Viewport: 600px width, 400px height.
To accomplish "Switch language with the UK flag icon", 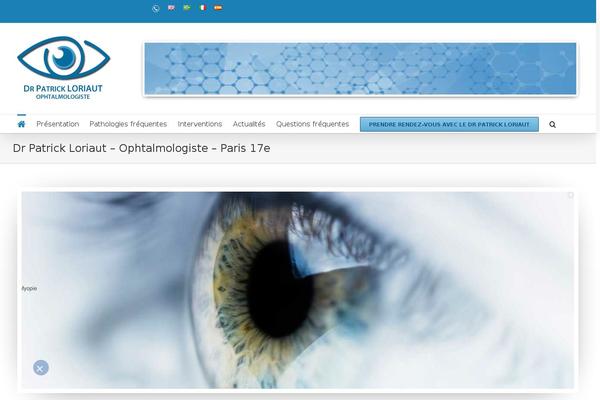I will coord(171,8).
